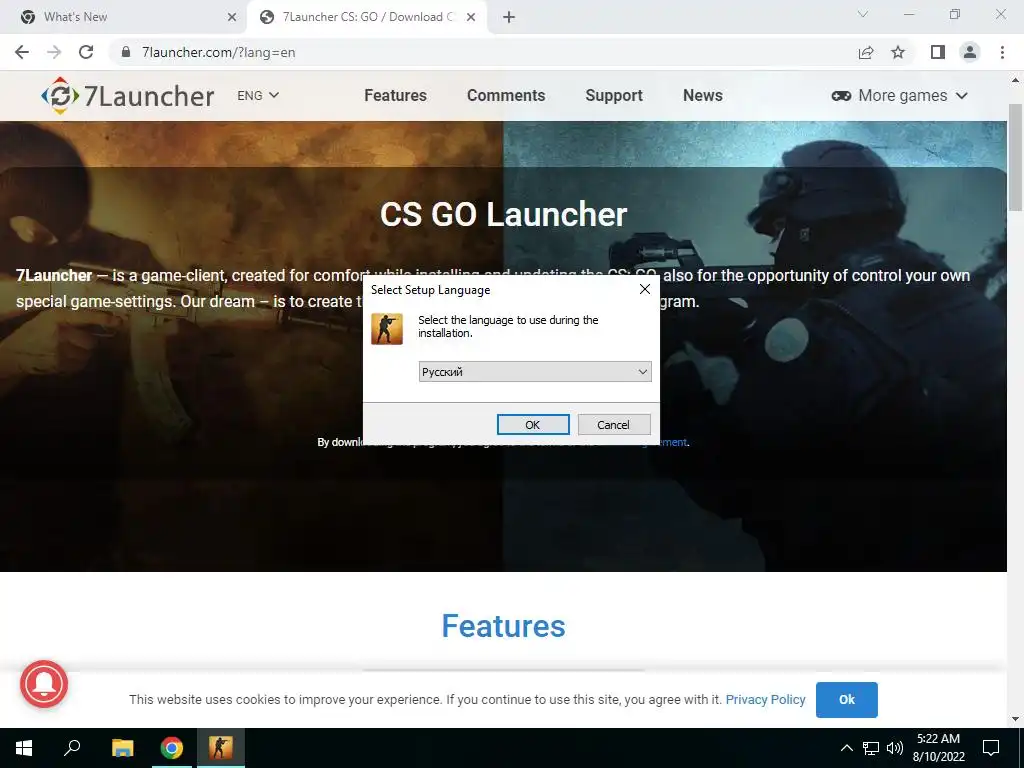Click the scrollbar down arrow

click(1015, 719)
